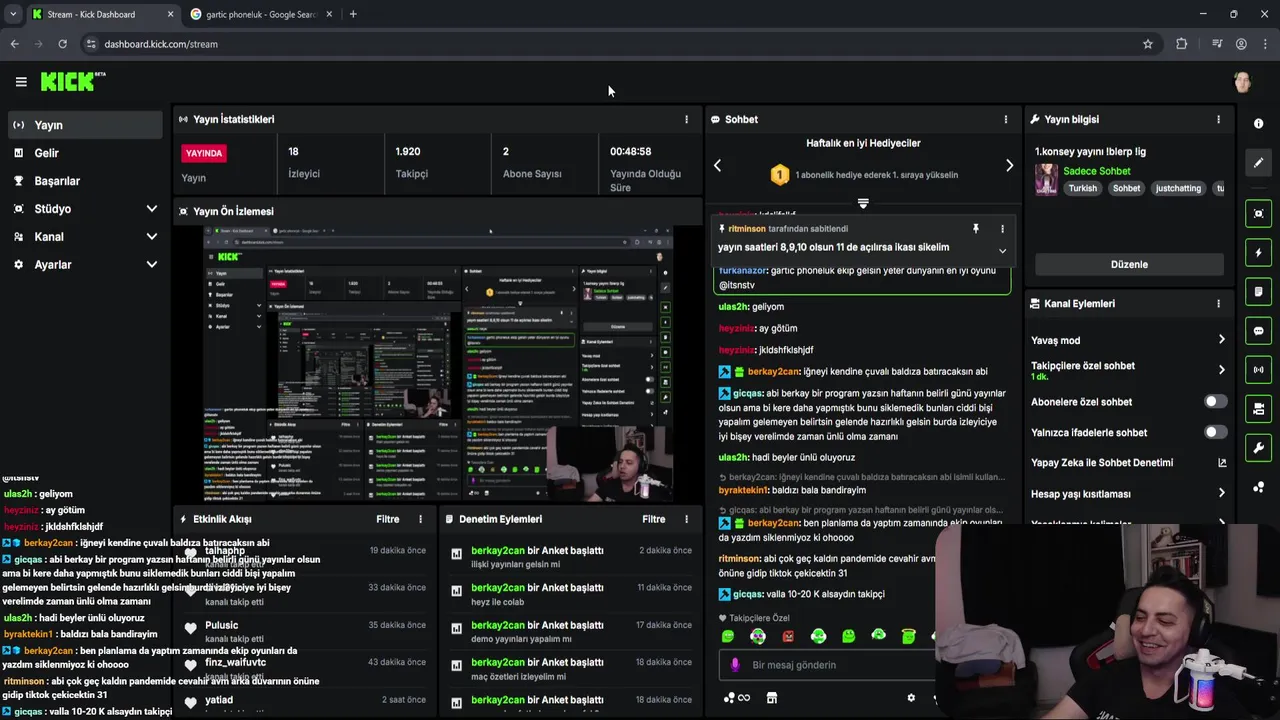Open pinned message three-dot options
The height and width of the screenshot is (720, 1280).
[x=1002, y=229]
